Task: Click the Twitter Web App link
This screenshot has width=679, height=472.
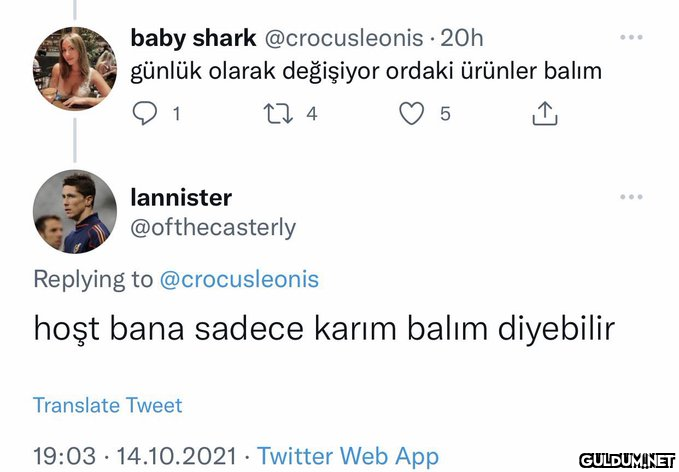Action: pos(348,456)
